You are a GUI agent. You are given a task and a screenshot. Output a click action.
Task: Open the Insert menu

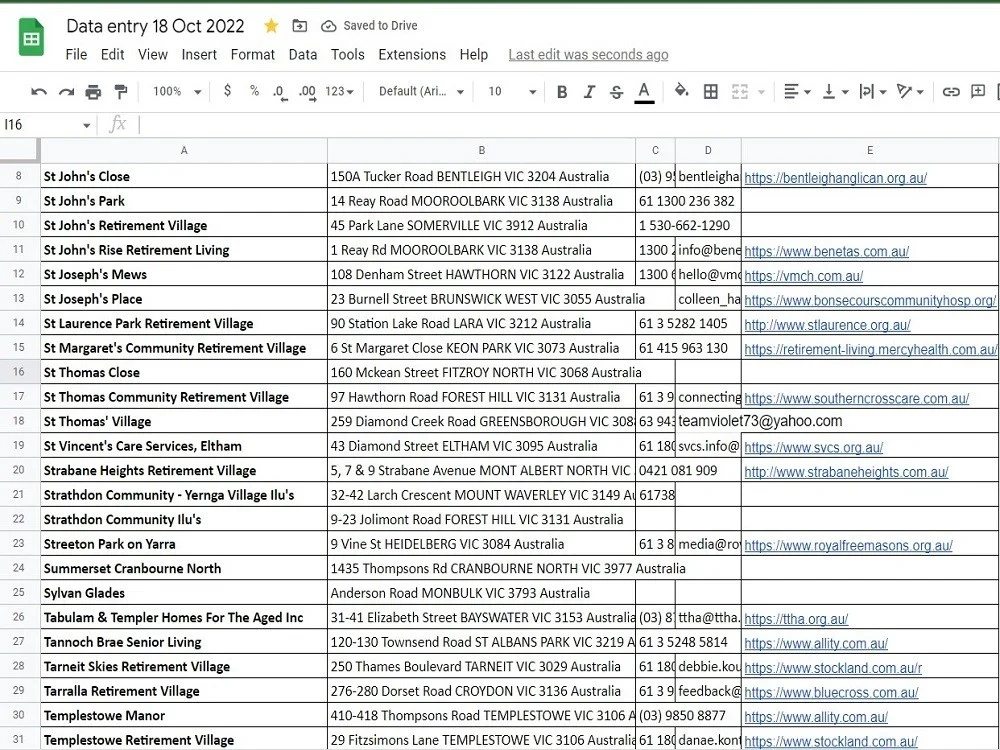point(199,55)
